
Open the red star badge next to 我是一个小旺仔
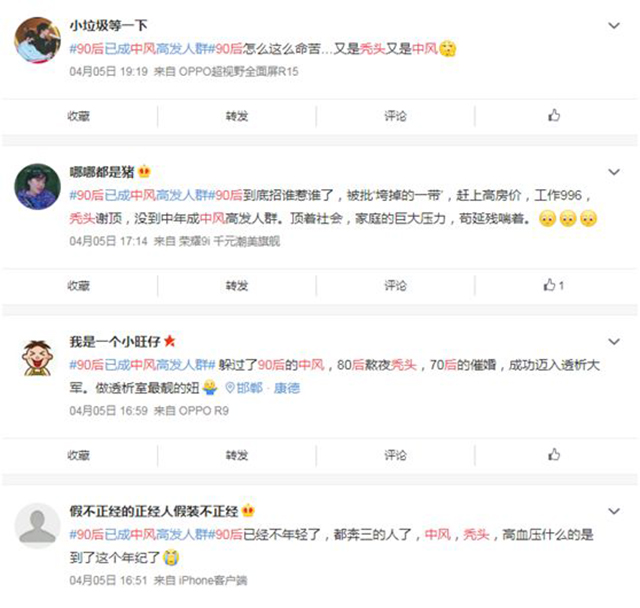tap(169, 341)
